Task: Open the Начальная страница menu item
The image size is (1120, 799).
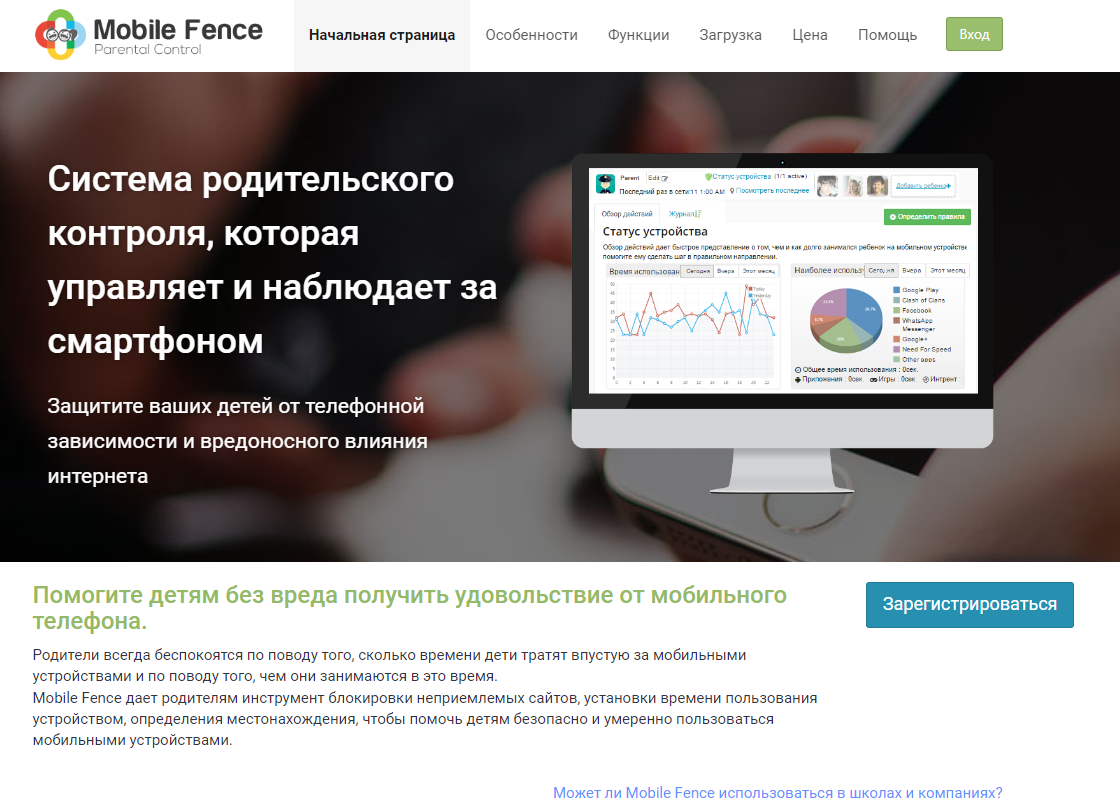Action: 381,35
